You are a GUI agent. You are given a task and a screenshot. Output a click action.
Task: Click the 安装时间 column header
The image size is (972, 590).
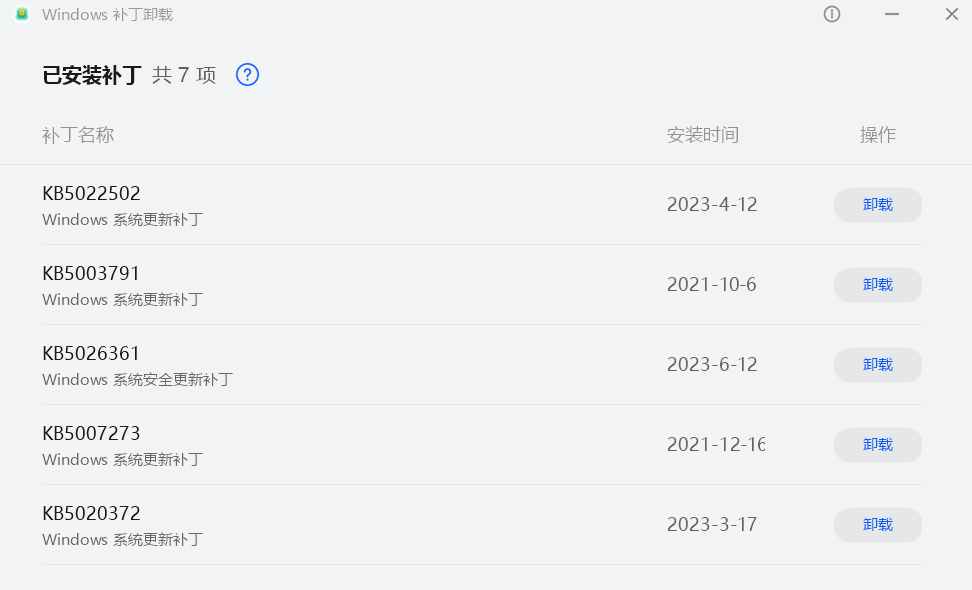pyautogui.click(x=703, y=135)
